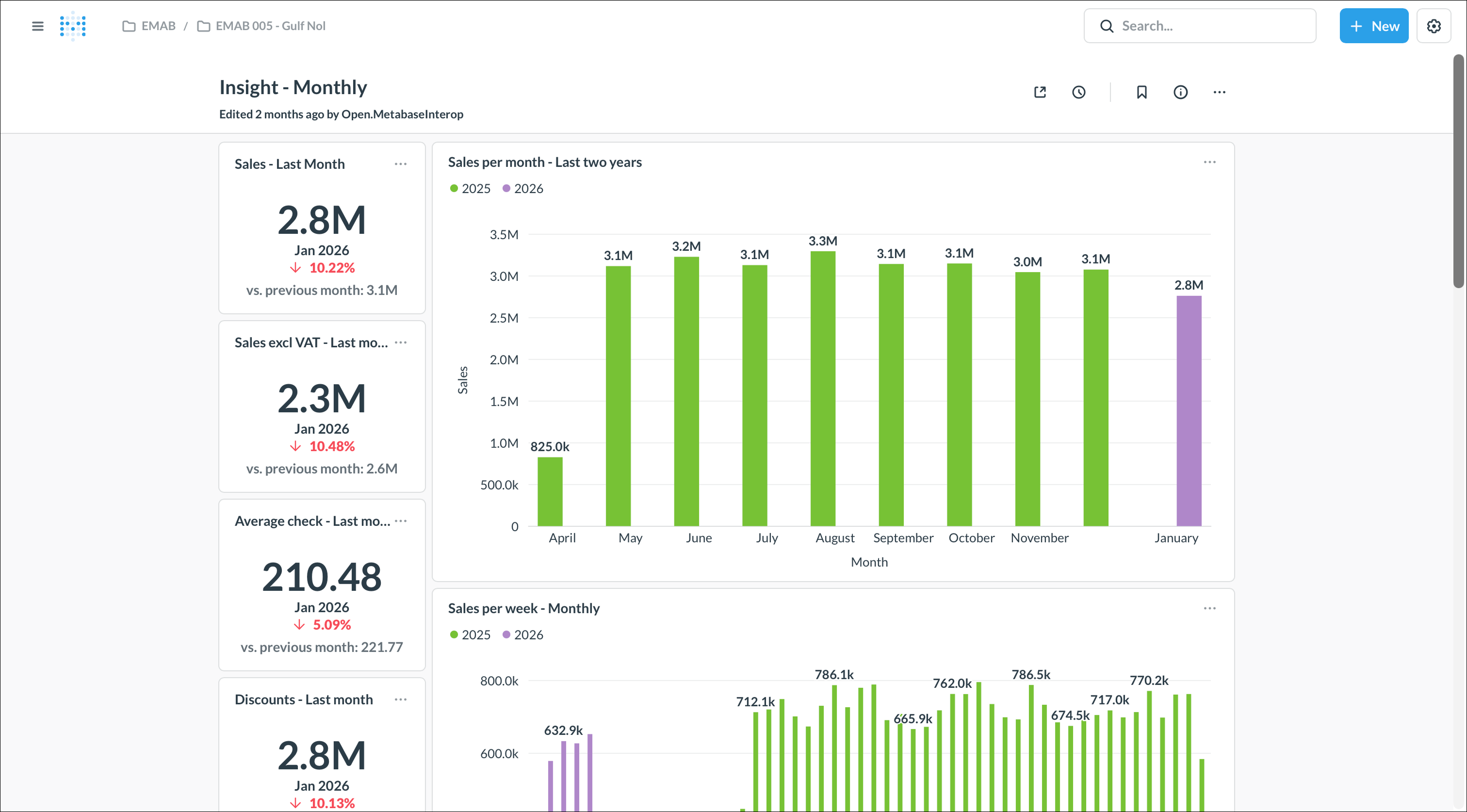Open Sales per week - Monthly chart title
The image size is (1467, 812).
(x=523, y=608)
